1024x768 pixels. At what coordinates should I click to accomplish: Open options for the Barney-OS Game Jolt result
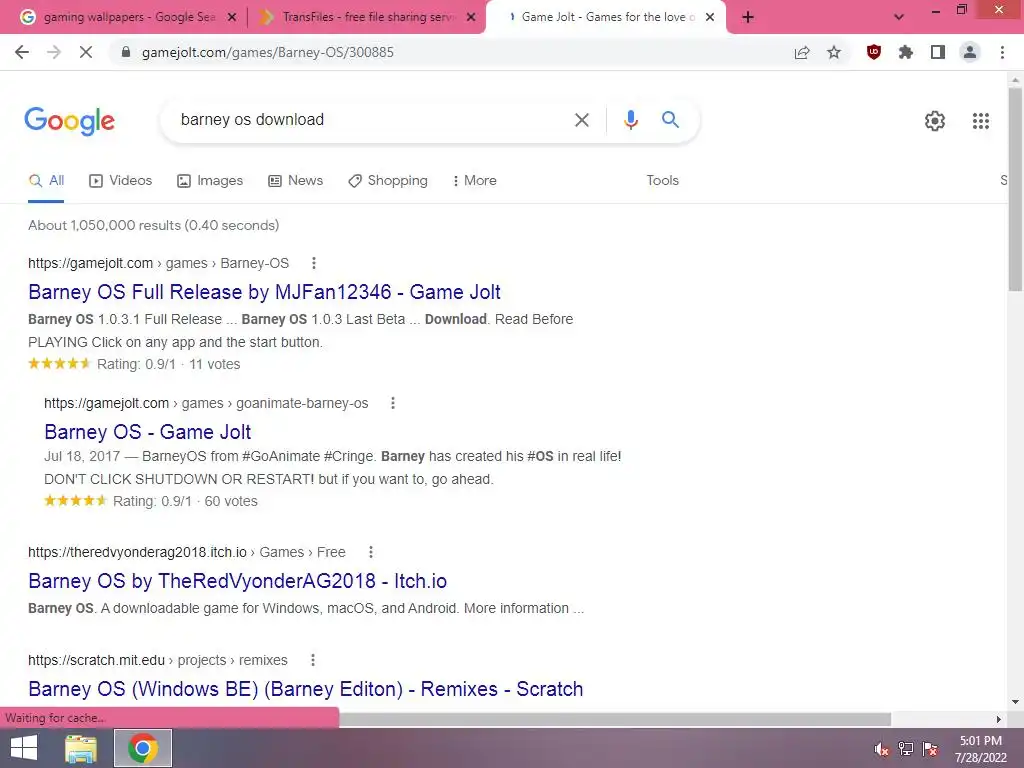313,263
